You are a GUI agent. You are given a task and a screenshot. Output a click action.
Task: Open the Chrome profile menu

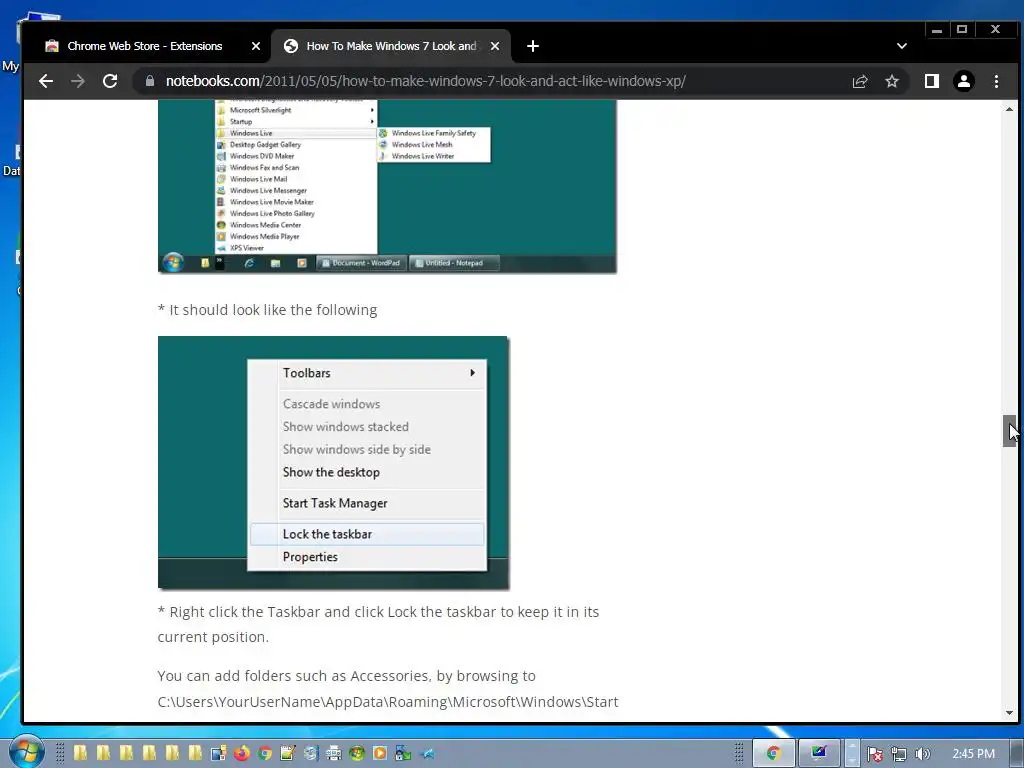(963, 81)
